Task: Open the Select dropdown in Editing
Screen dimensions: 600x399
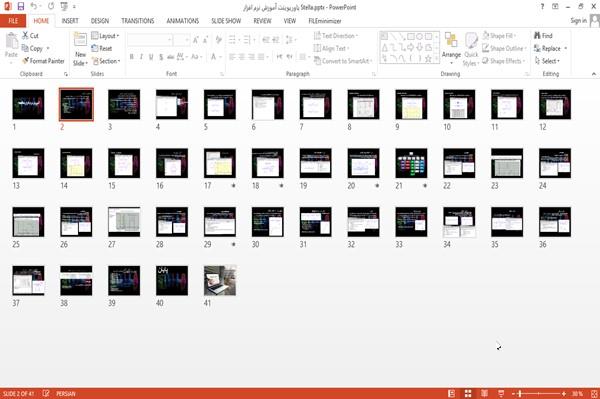Action: click(x=547, y=61)
